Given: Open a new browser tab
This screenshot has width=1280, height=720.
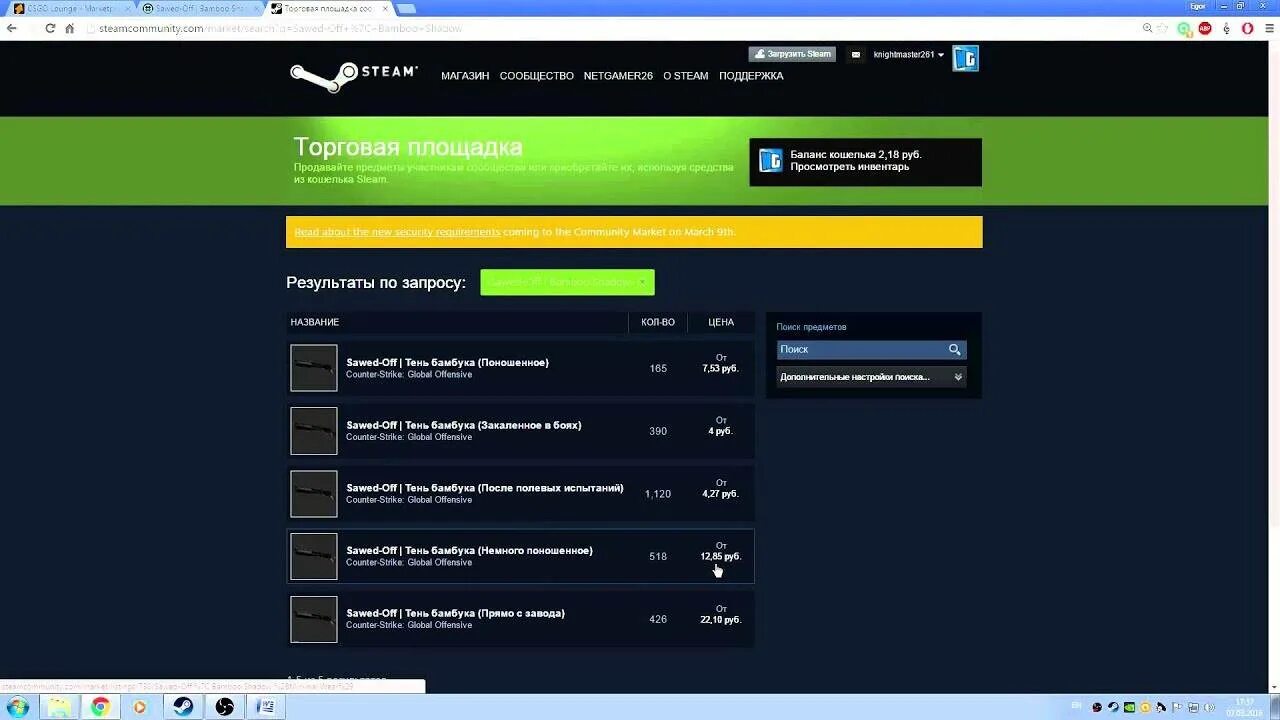Looking at the screenshot, I should pos(406,8).
